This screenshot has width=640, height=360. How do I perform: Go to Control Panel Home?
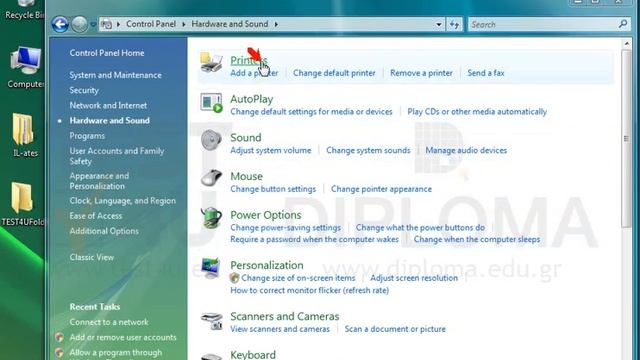107,53
